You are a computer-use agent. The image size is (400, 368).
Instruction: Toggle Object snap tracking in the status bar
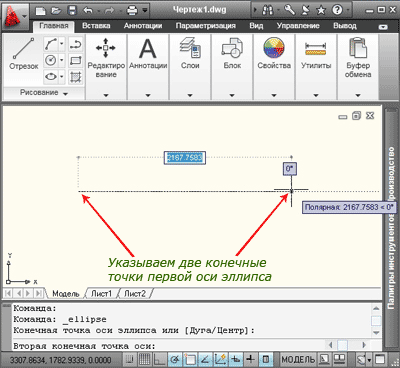[x=205, y=360]
